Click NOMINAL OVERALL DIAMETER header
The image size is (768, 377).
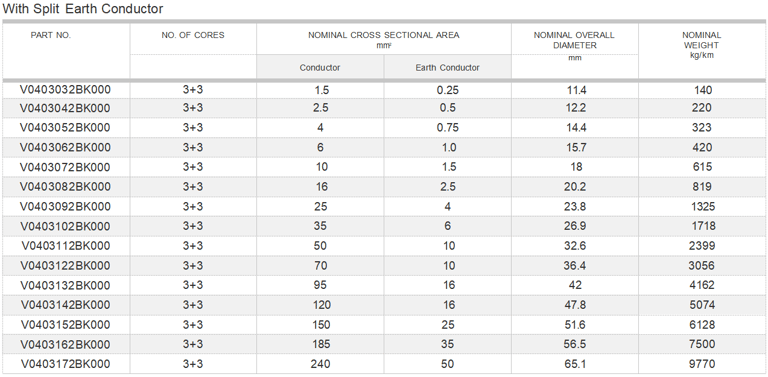(x=574, y=40)
